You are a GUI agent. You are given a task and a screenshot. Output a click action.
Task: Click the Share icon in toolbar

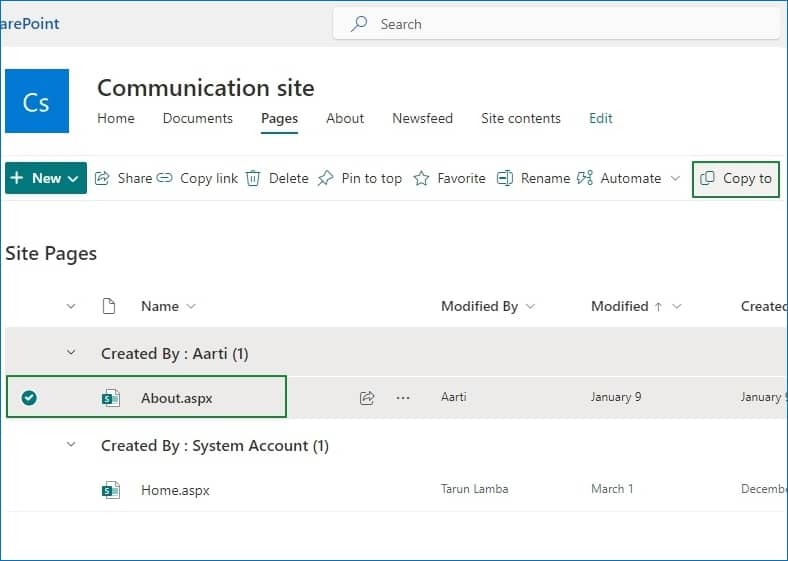click(102, 178)
